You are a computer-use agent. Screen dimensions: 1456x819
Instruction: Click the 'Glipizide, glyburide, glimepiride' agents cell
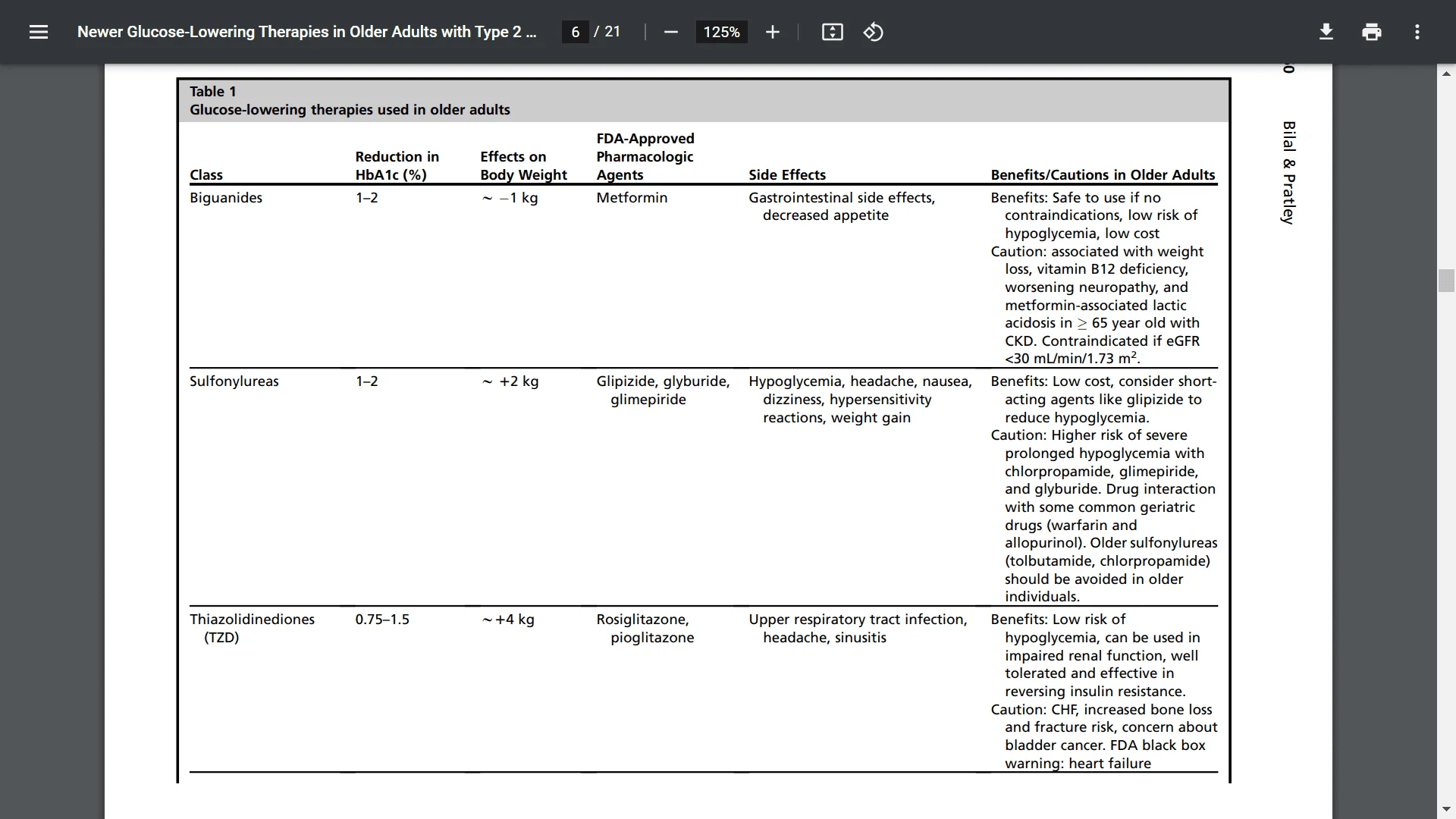coord(663,391)
